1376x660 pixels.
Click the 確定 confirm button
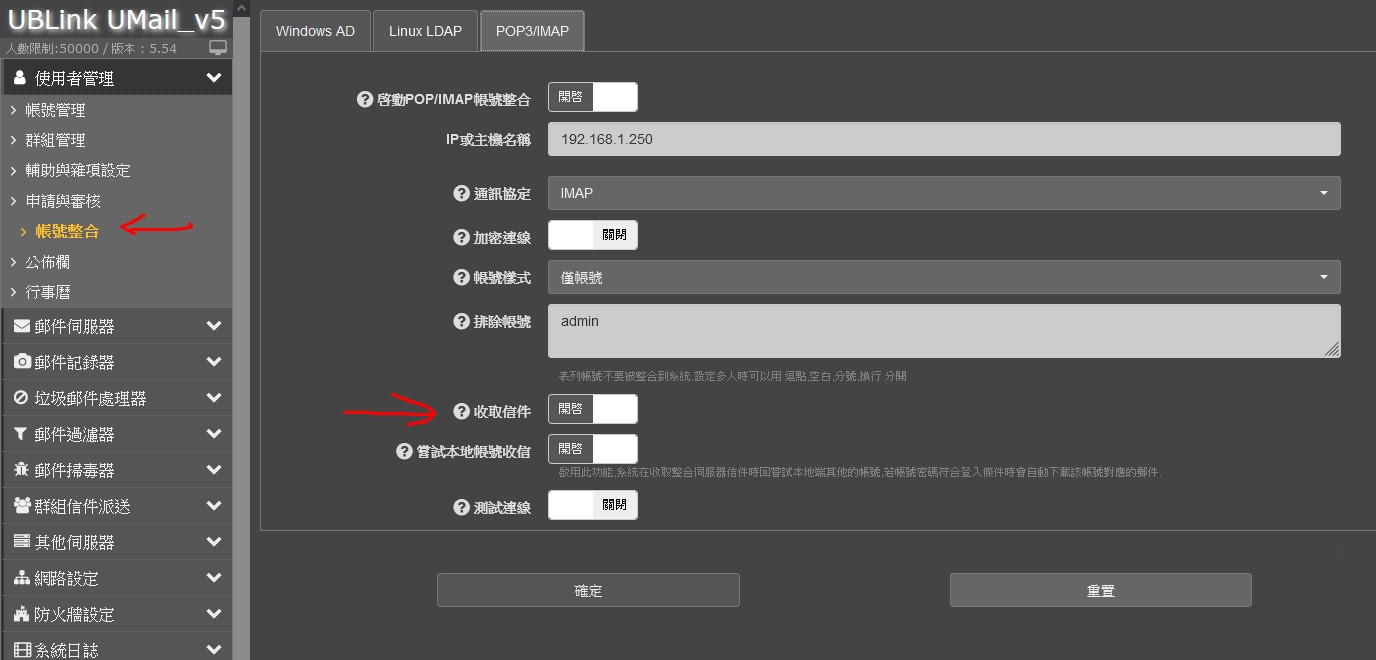[588, 590]
